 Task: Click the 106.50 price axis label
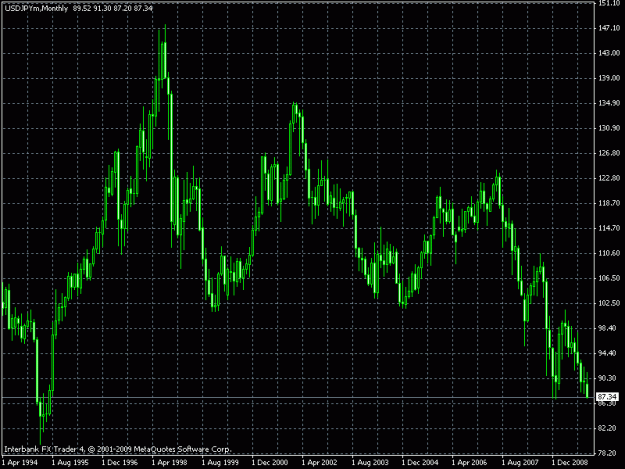[609, 278]
